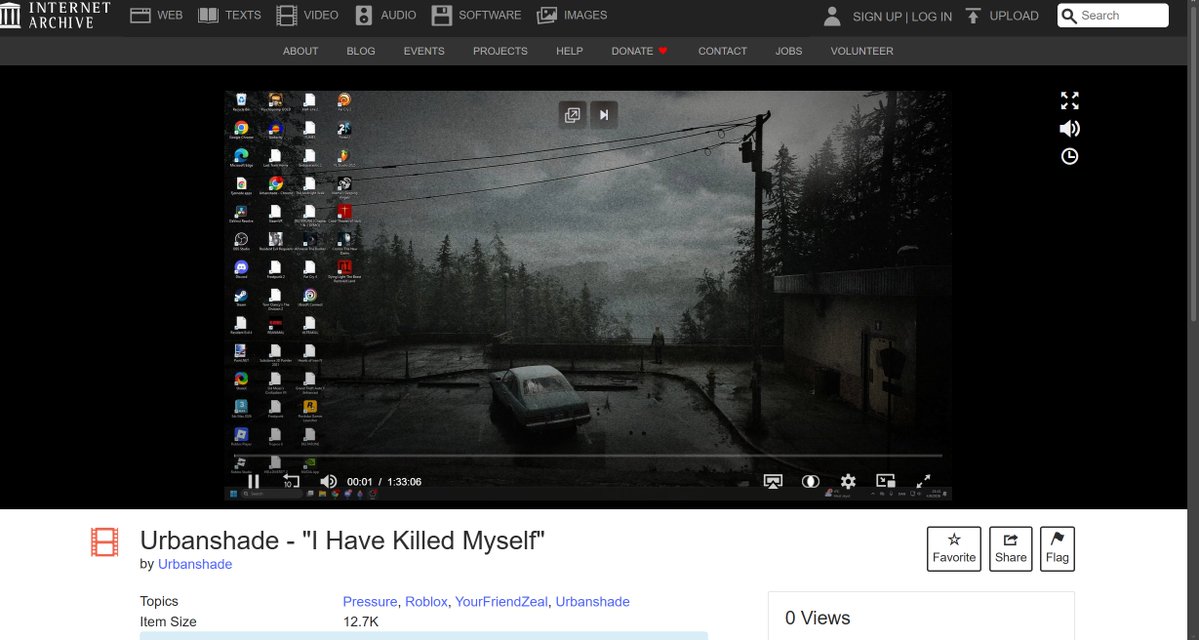Open the Upload page
1199x640 pixels.
point(1002,15)
